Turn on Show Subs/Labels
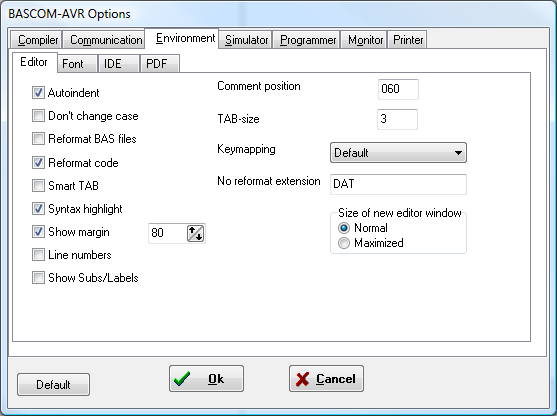This screenshot has height=416, width=557. point(38,277)
